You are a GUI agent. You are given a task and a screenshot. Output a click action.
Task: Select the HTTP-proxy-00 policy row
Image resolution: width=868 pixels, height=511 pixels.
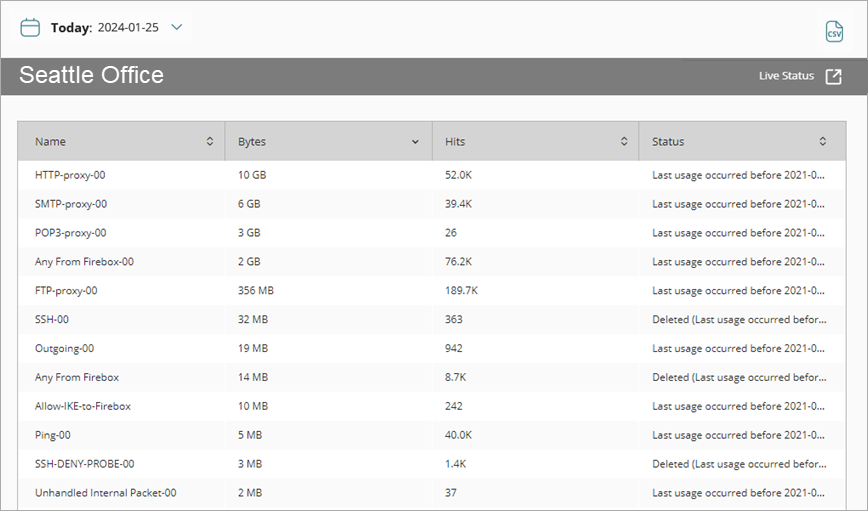(70, 175)
